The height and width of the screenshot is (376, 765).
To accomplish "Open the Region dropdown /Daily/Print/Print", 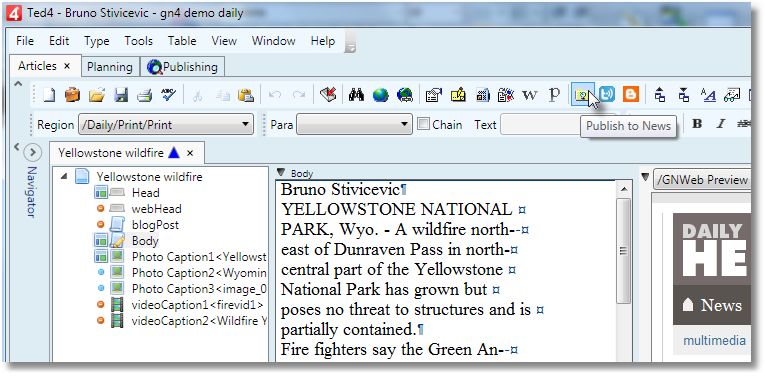I will [x=165, y=124].
